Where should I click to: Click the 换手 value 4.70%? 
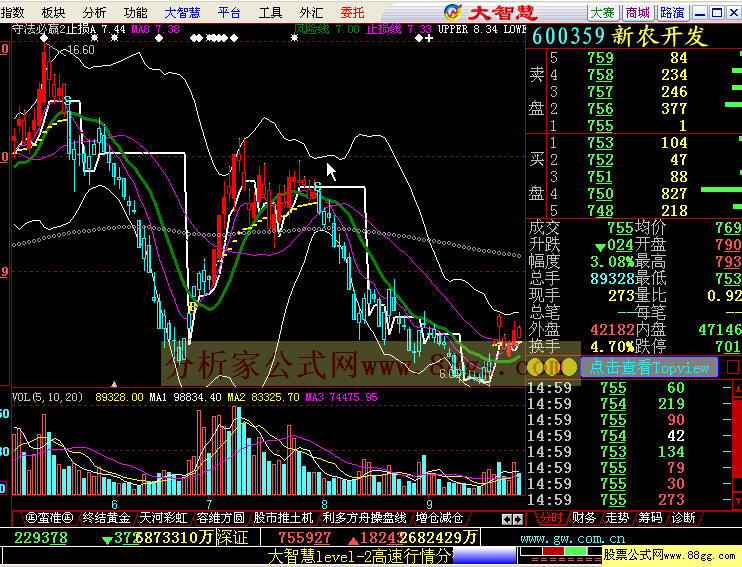tap(612, 347)
